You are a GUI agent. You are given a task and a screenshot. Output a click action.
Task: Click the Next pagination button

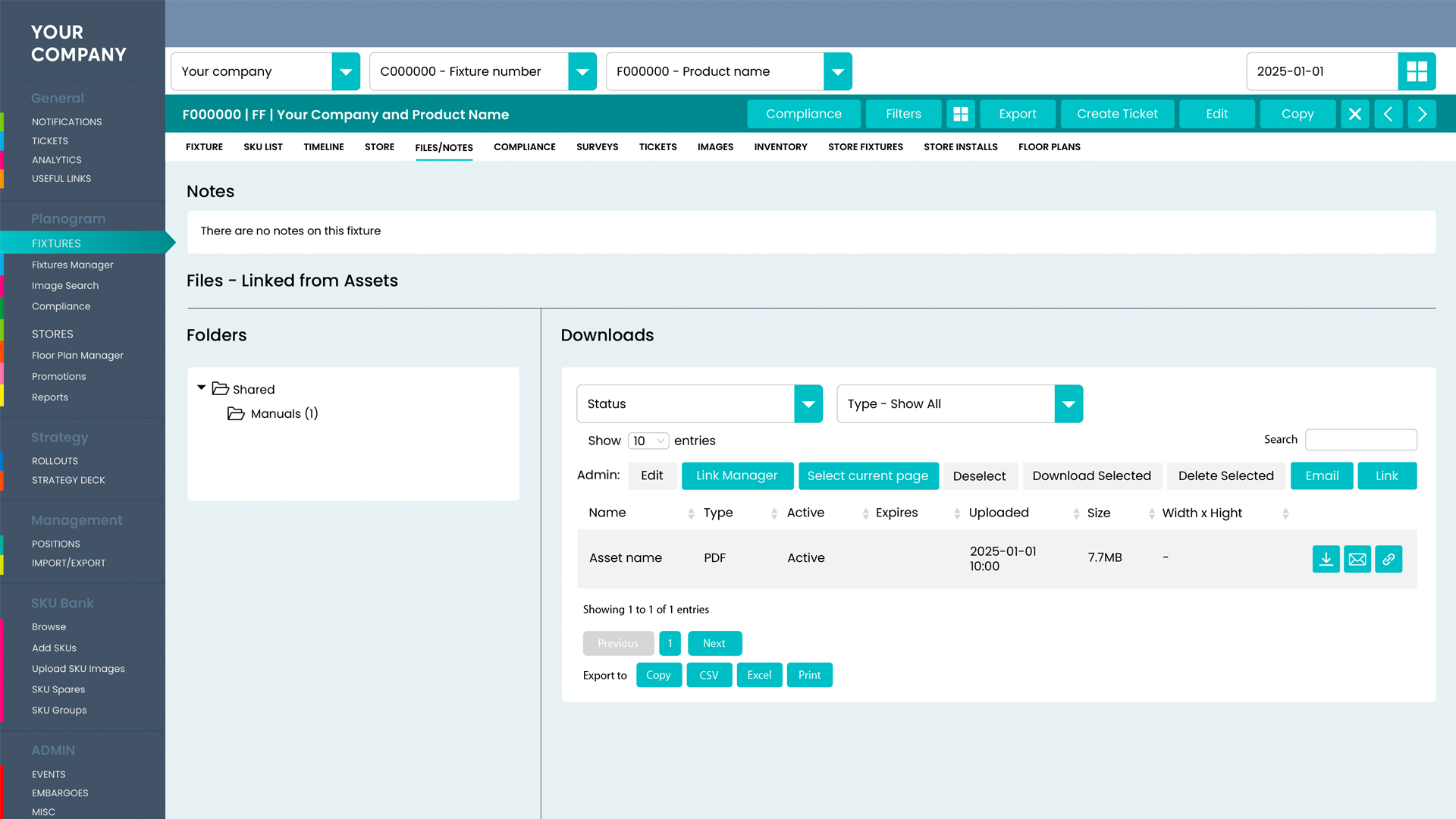click(x=714, y=643)
